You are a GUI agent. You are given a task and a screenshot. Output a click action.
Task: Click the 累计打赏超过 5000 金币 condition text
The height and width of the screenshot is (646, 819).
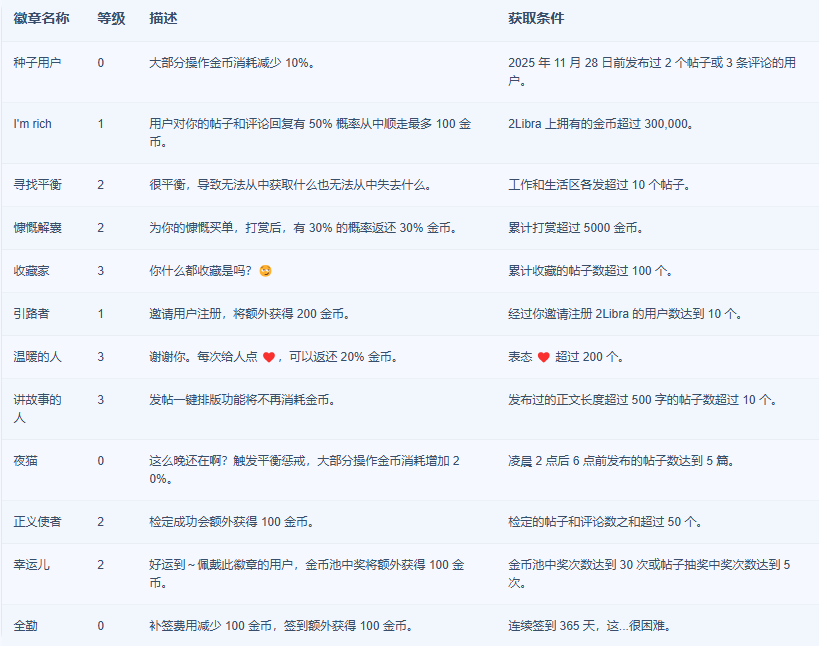click(x=575, y=228)
